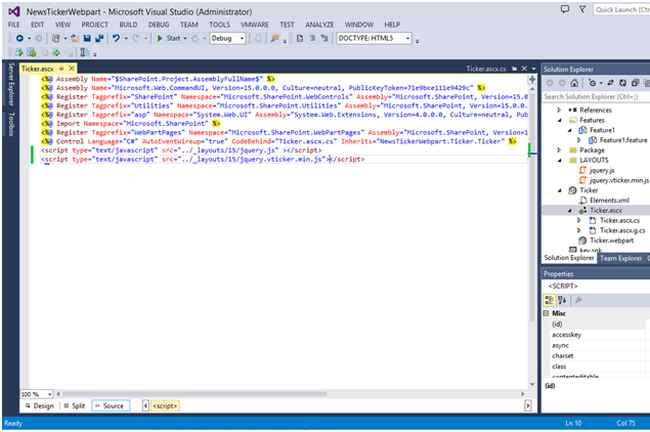650x432 pixels.
Task: Open the Debug configuration dropdown
Action: (x=228, y=38)
